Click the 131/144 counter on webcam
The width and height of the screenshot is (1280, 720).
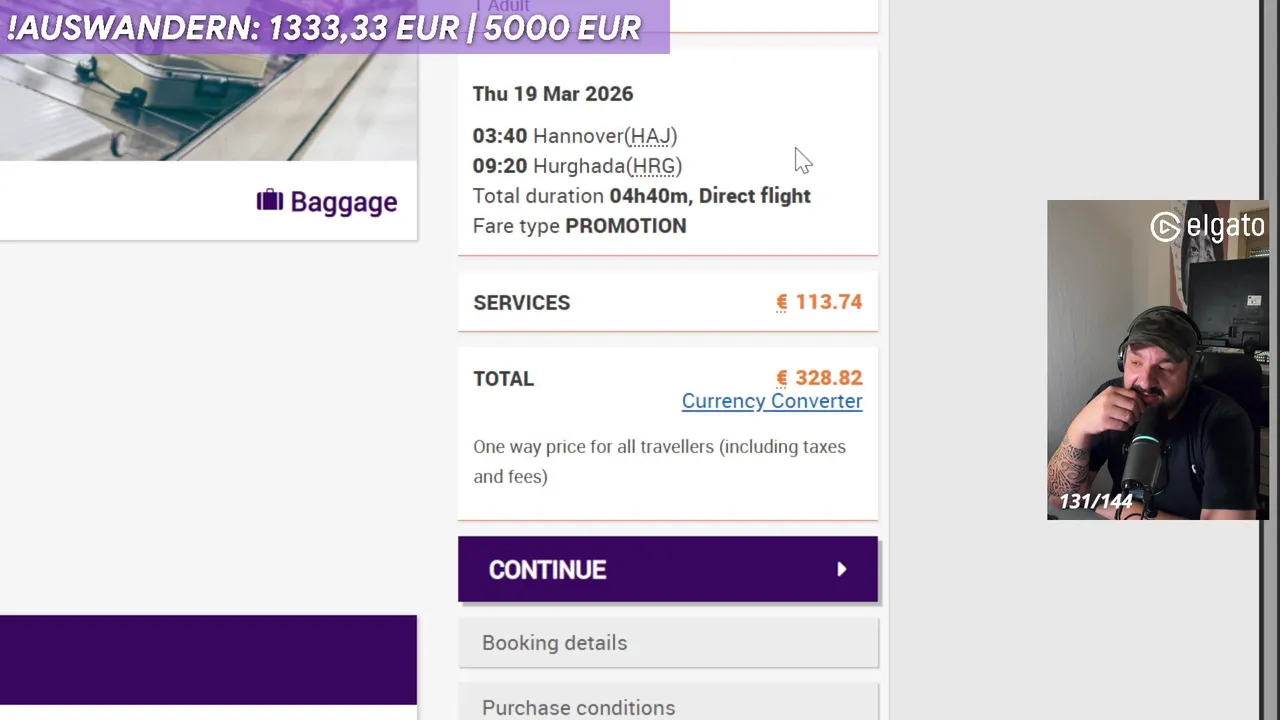pos(1096,501)
